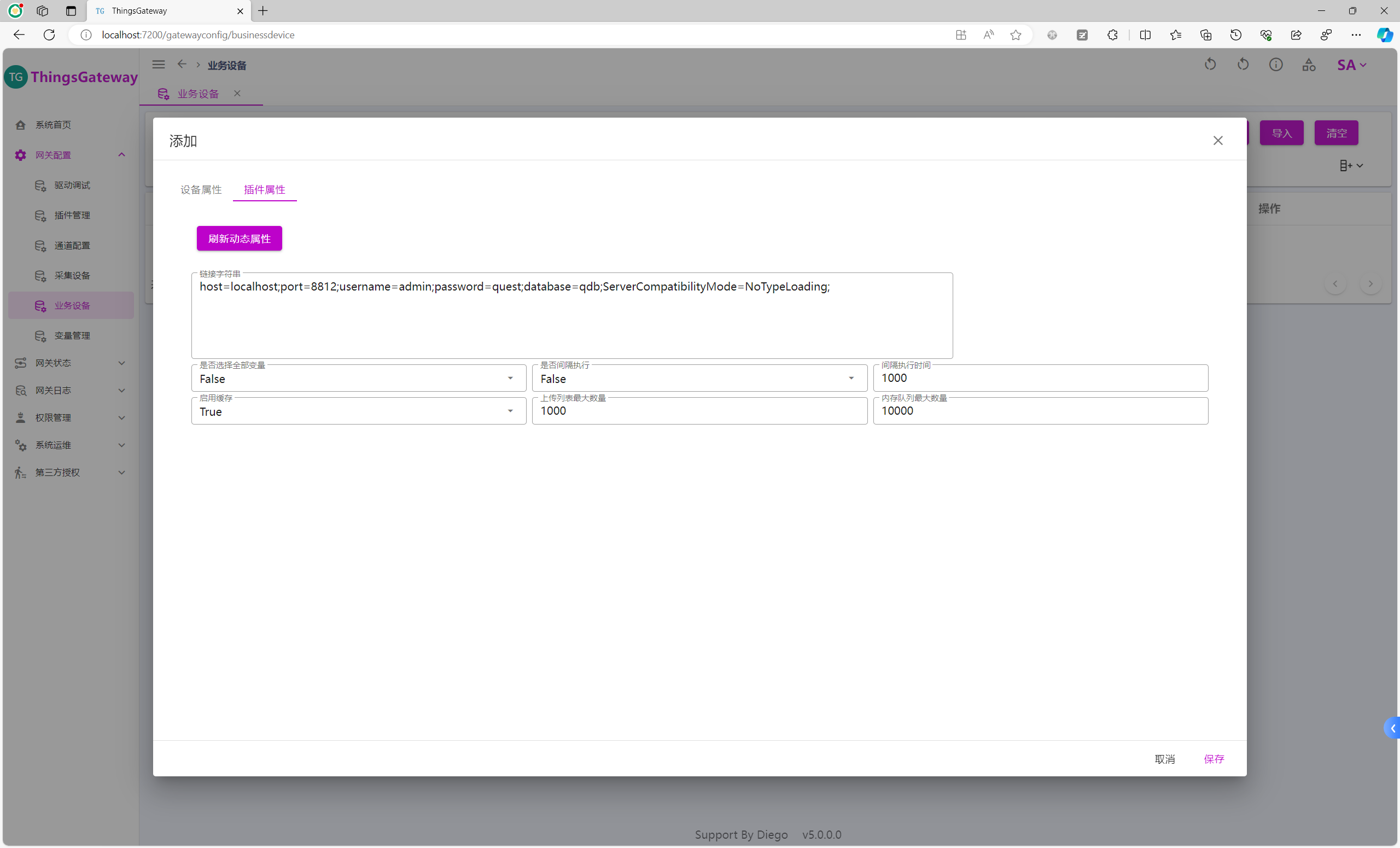Open 插件管理 in the sidebar

pos(72,216)
